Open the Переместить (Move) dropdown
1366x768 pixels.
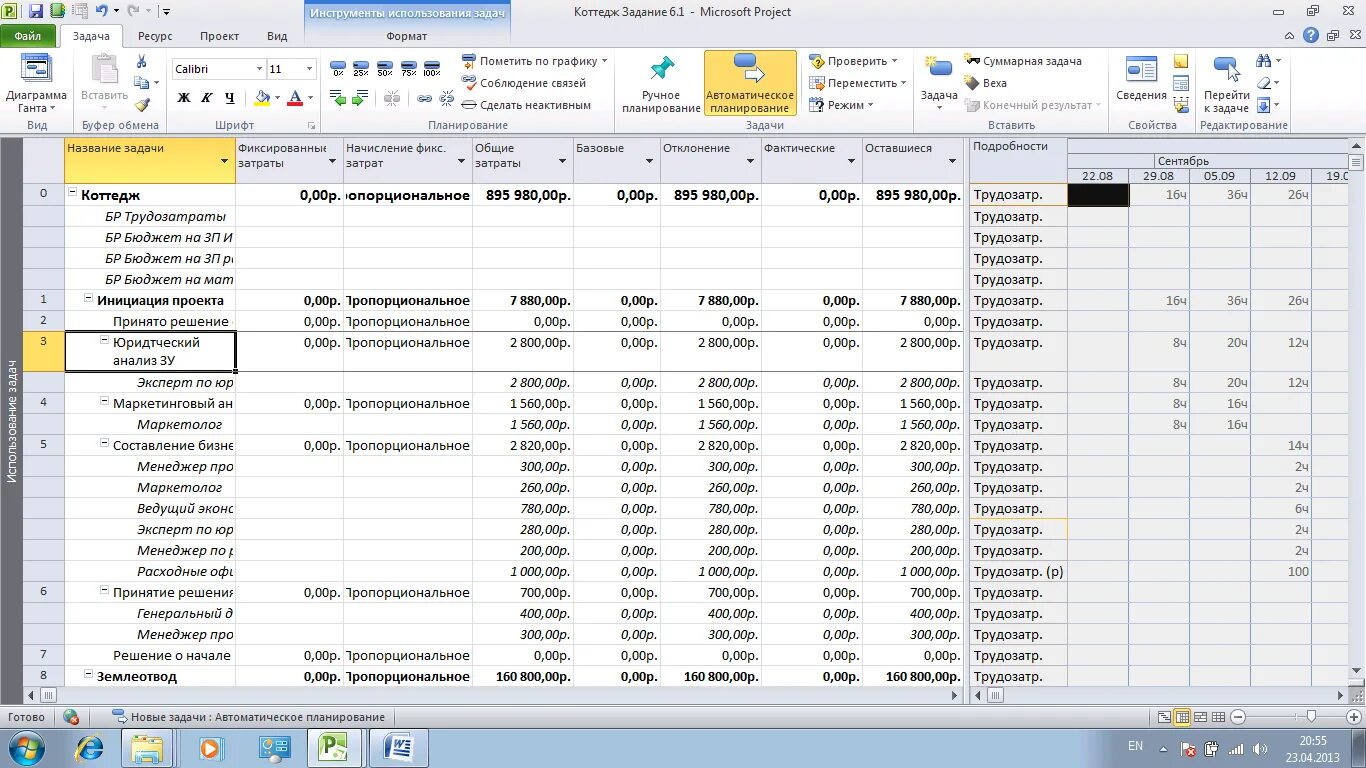pyautogui.click(x=903, y=83)
